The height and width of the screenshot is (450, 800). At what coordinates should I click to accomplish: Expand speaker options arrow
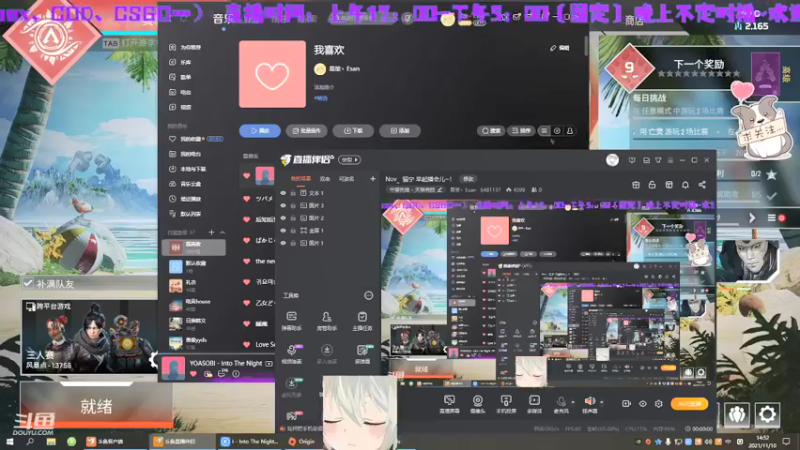pyautogui.click(x=602, y=402)
